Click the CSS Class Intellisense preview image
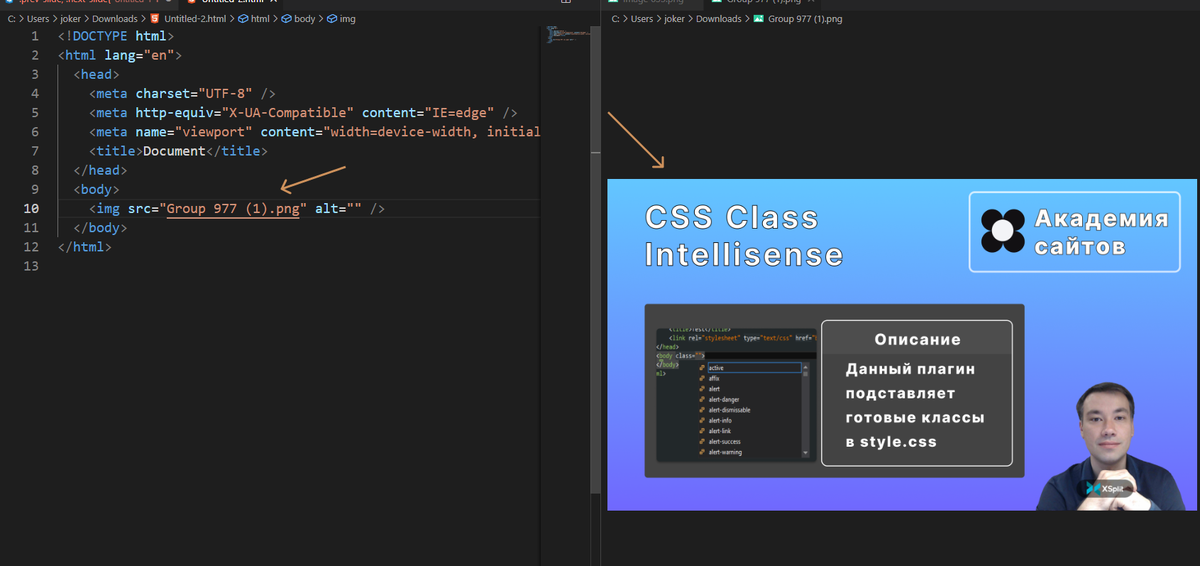Image resolution: width=1200 pixels, height=566 pixels. (902, 345)
